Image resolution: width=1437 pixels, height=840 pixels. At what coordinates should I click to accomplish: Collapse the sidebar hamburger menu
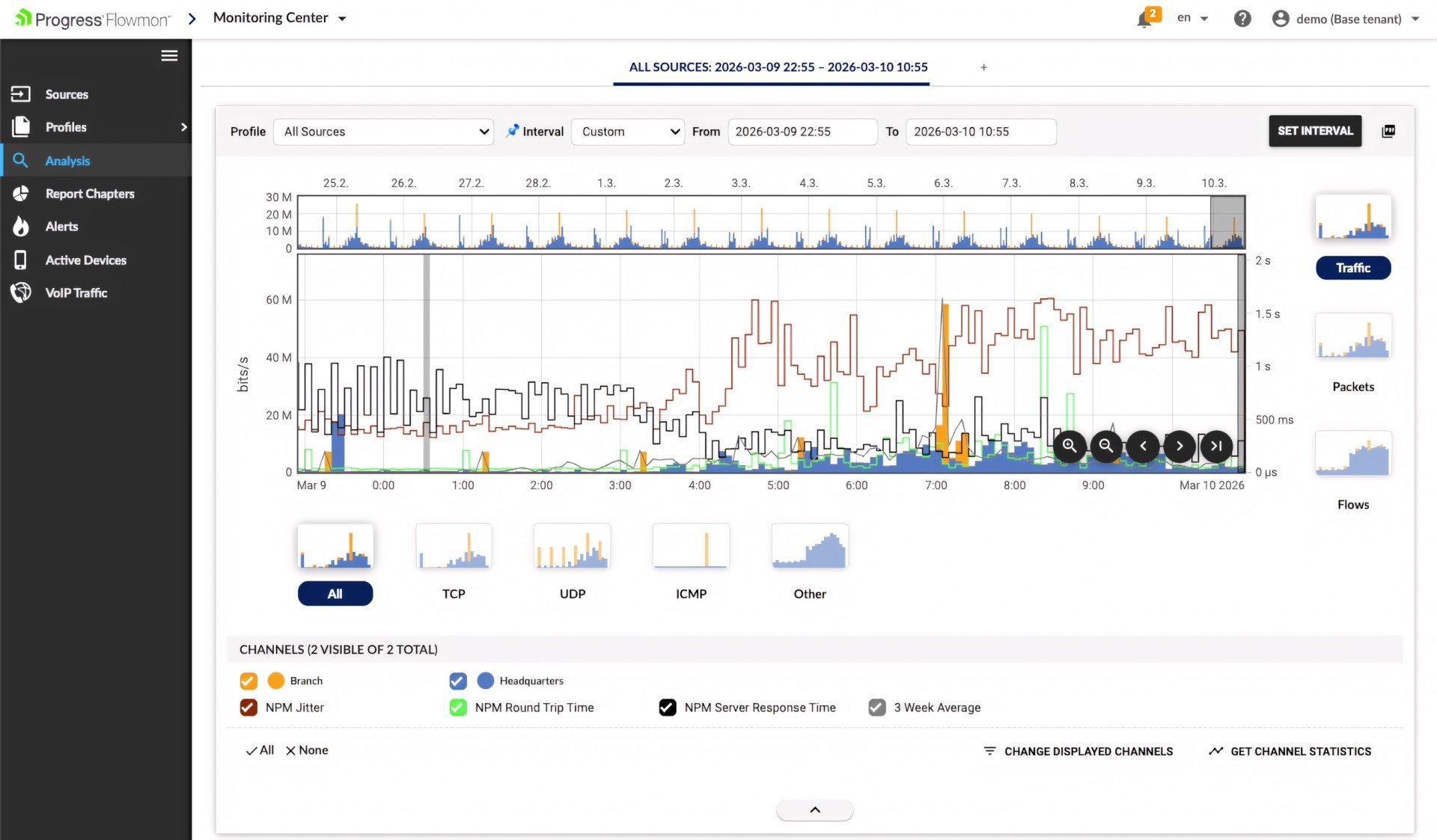[x=169, y=55]
